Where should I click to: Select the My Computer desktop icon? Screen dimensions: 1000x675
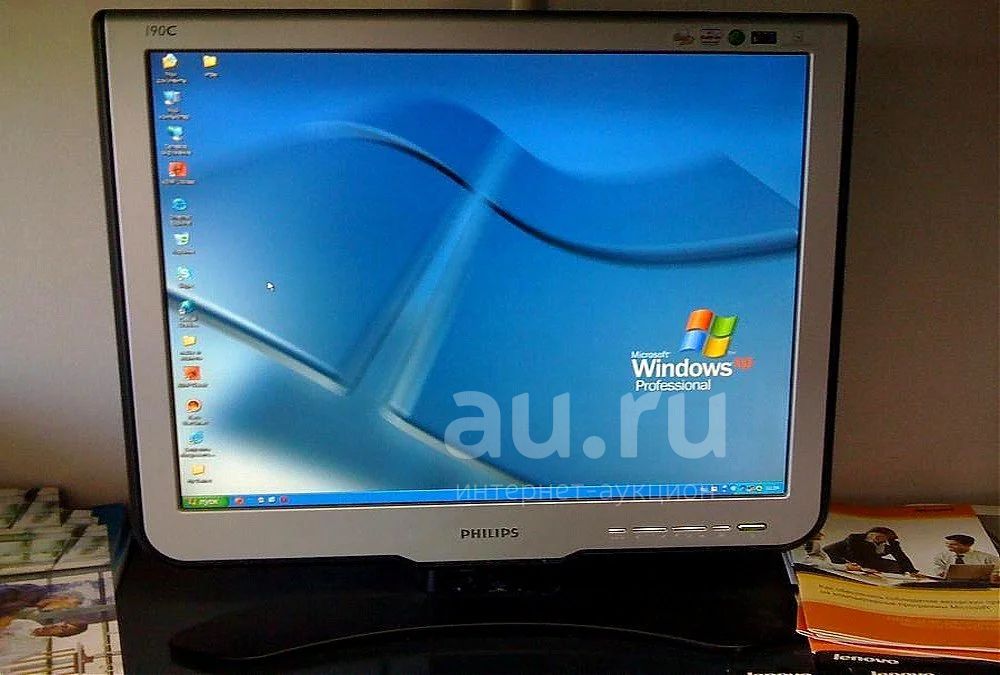tap(172, 98)
